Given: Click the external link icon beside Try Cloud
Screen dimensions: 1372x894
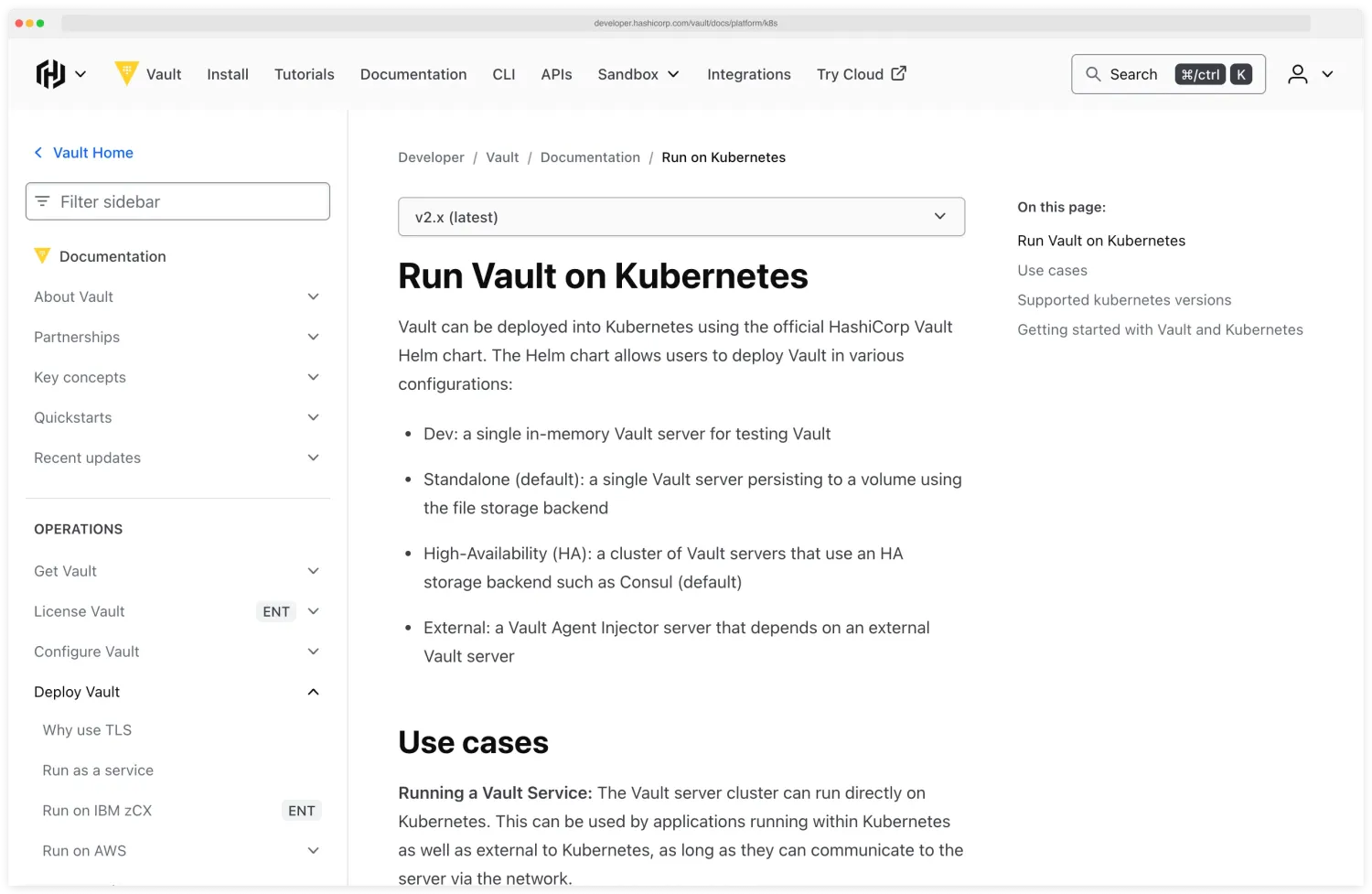Looking at the screenshot, I should tap(899, 73).
